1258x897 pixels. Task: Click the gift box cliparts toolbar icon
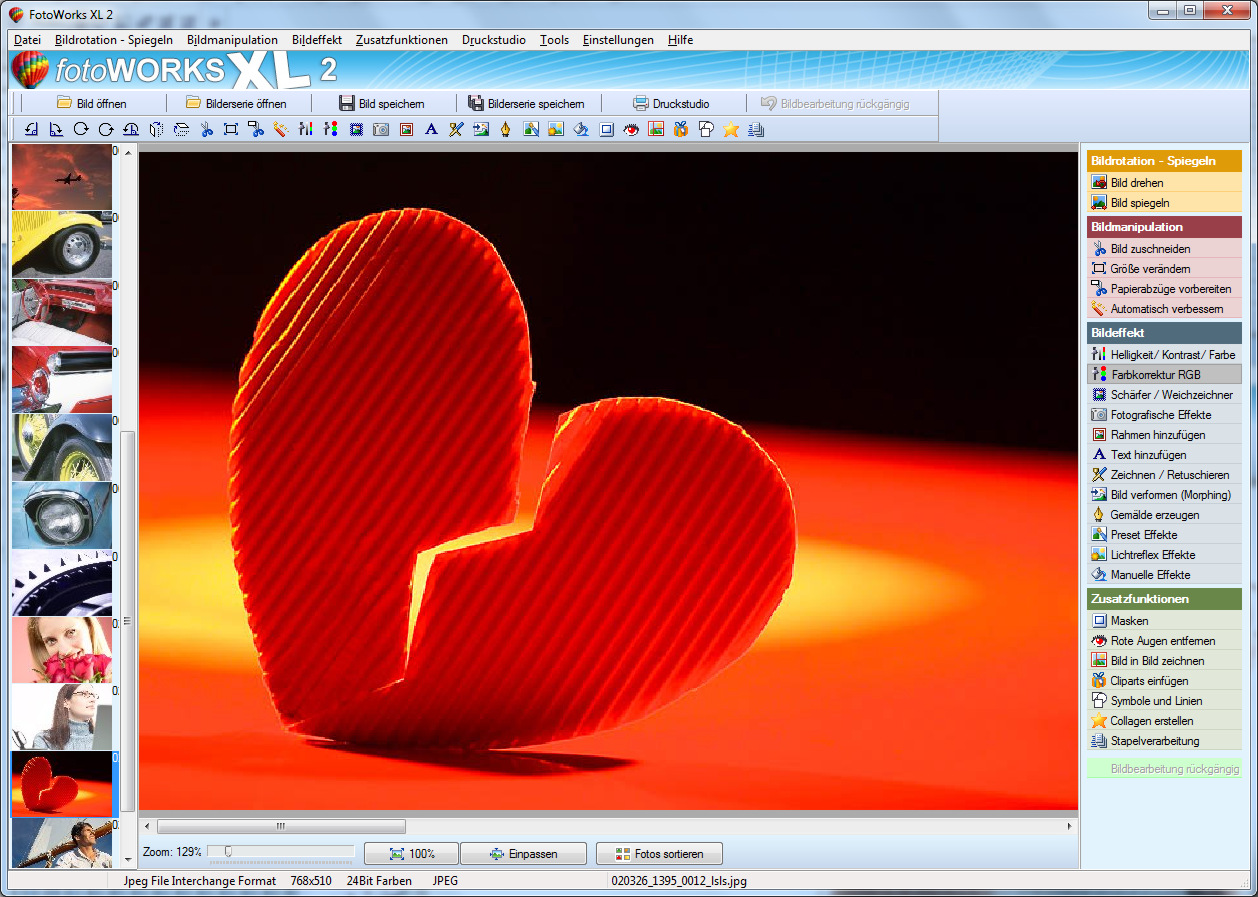(681, 129)
